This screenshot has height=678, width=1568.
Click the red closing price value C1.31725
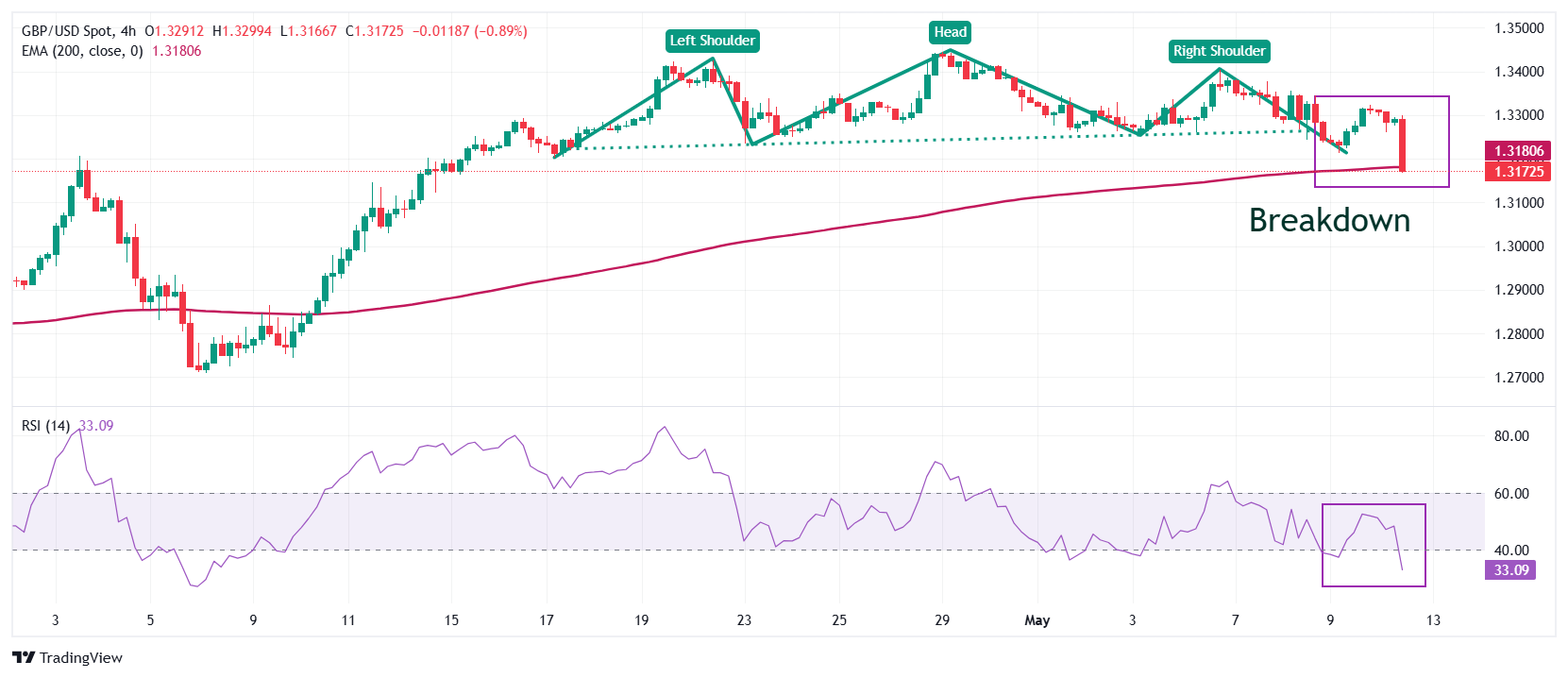pos(375,31)
